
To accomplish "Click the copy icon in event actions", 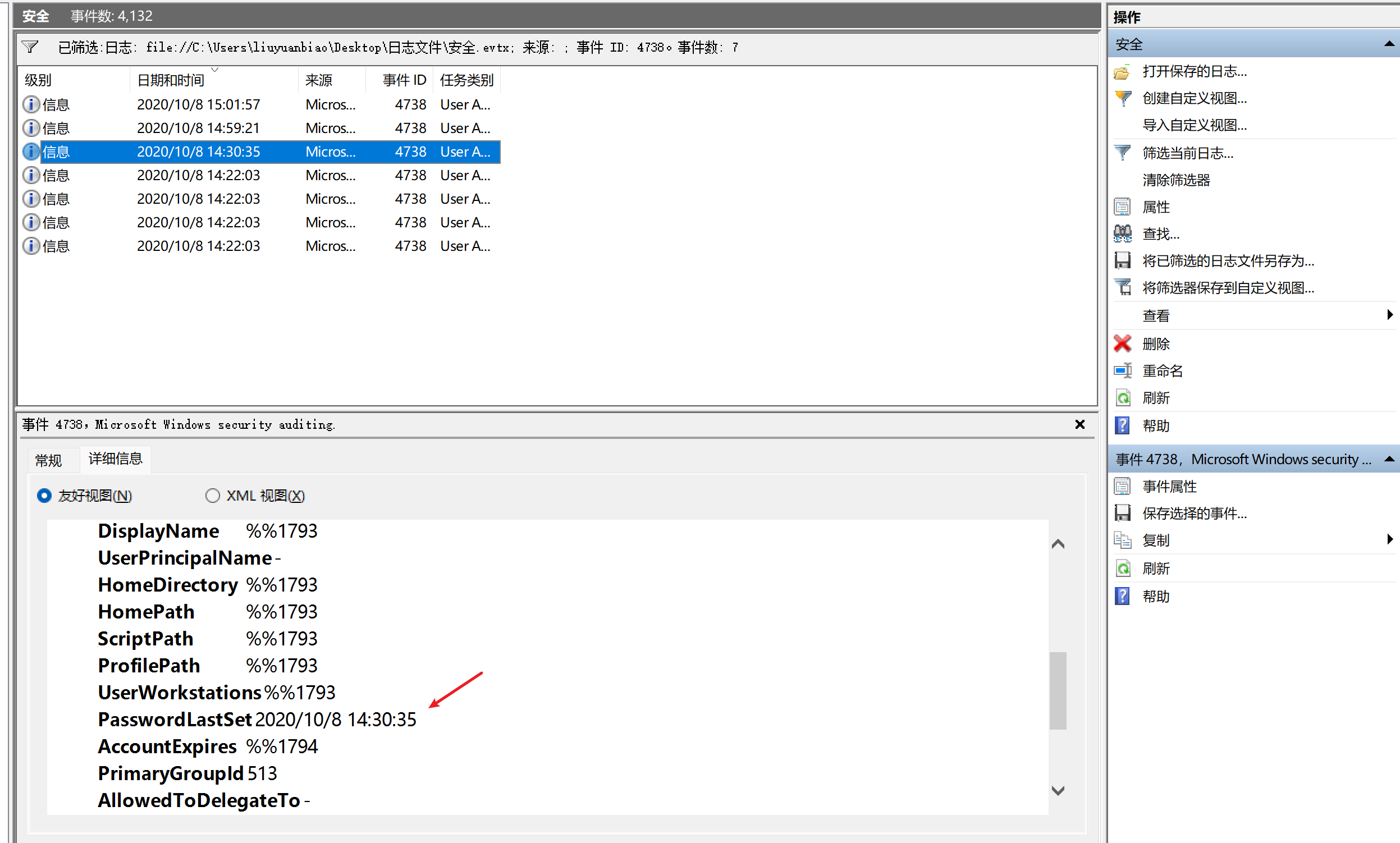I will pyautogui.click(x=1122, y=540).
